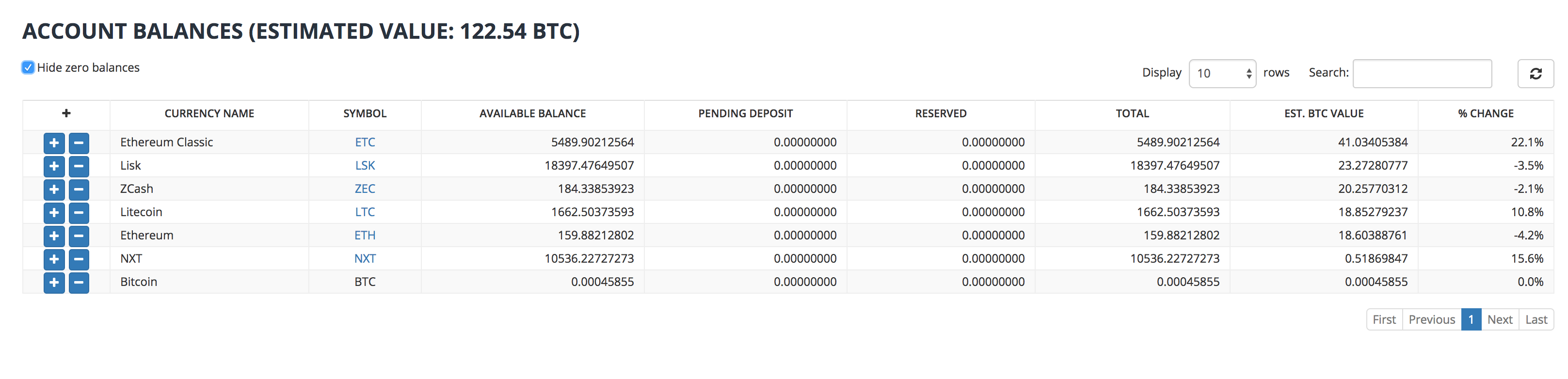Open the ETC symbol link
Image resolution: width=1568 pixels, height=379 pixels.
coord(365,142)
